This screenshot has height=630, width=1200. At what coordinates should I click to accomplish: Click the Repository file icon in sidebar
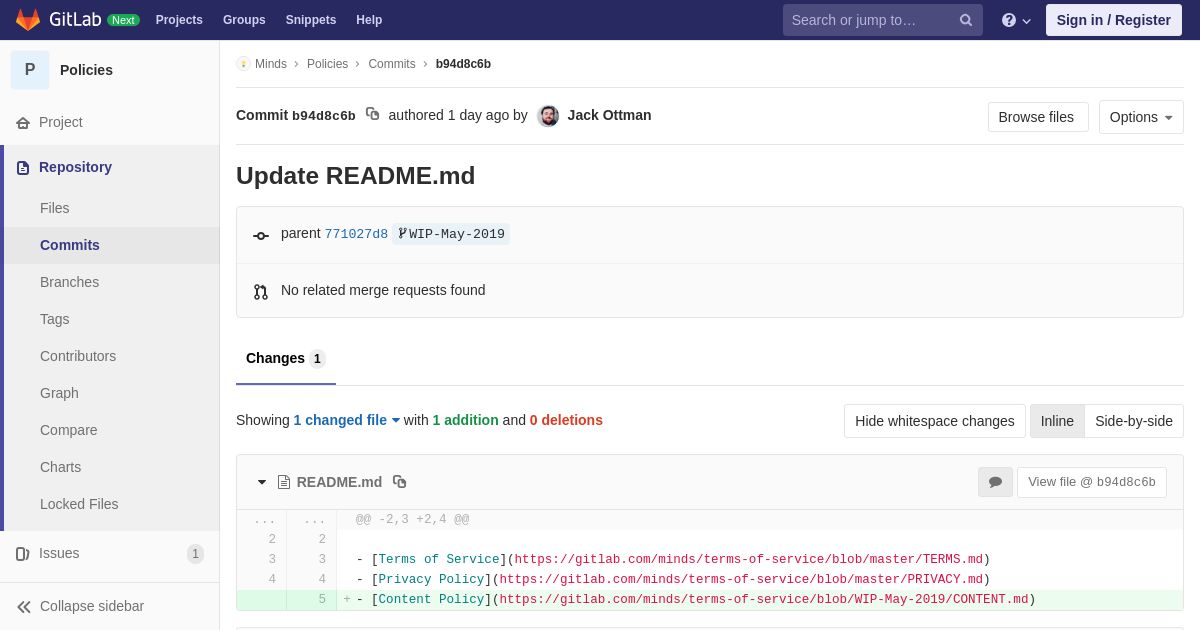click(23, 168)
